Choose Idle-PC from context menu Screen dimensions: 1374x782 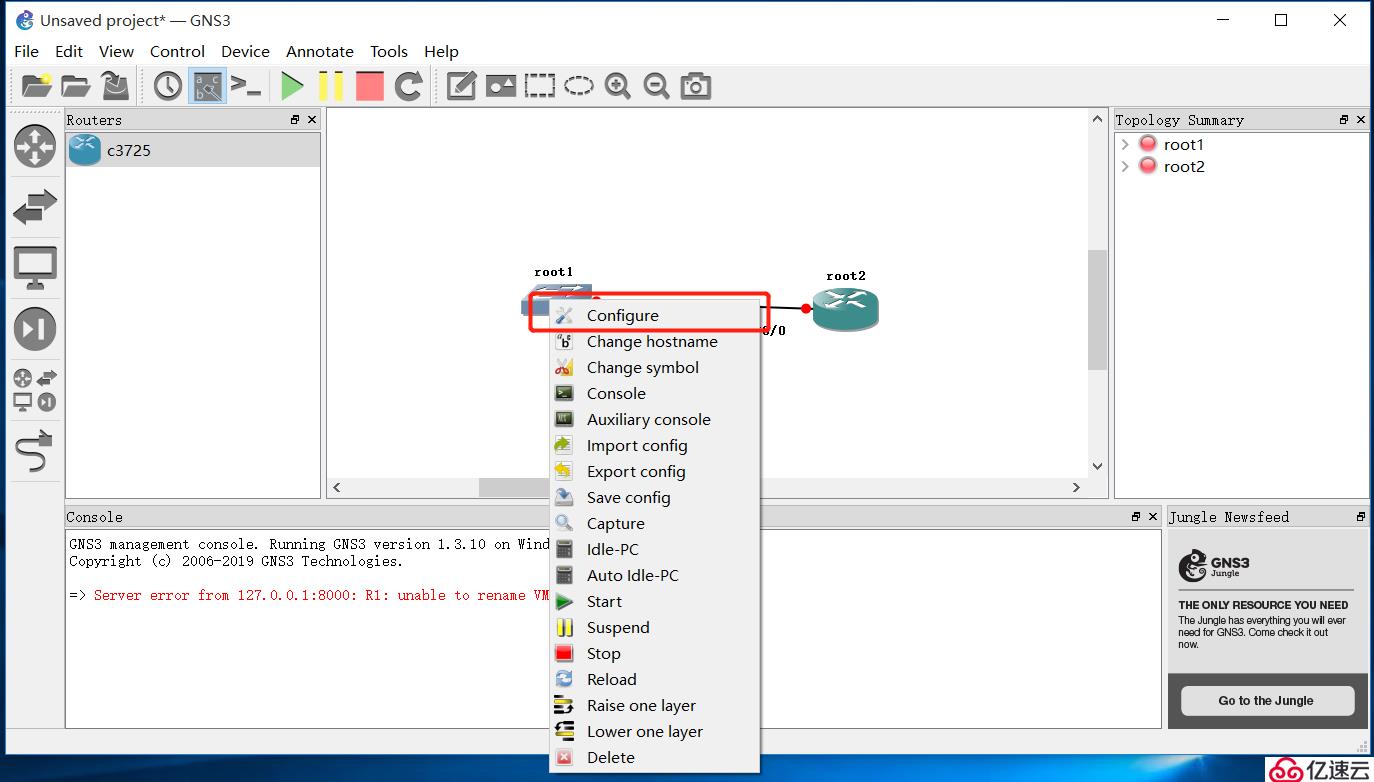click(655, 549)
